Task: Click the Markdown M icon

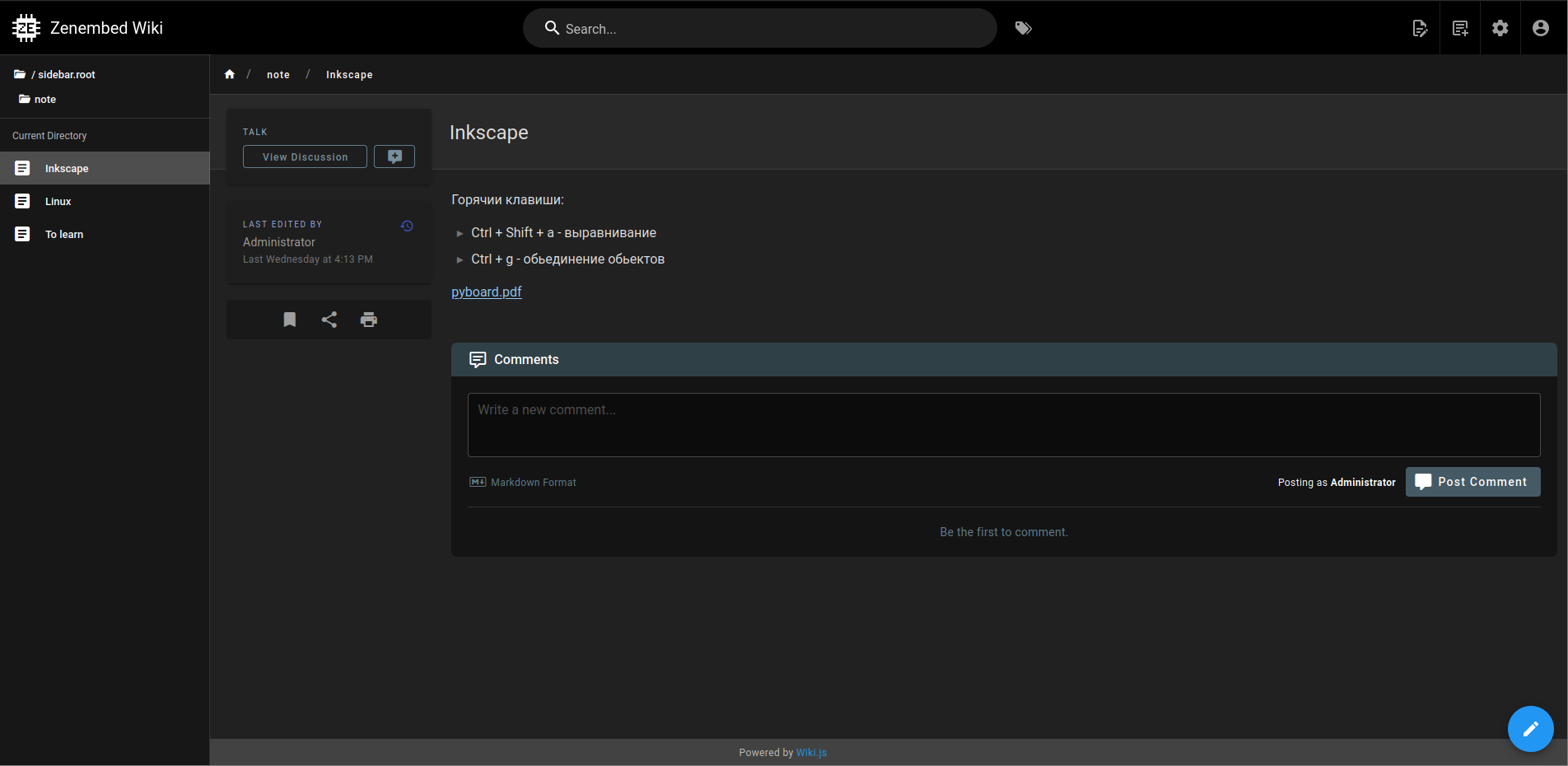Action: tap(478, 482)
